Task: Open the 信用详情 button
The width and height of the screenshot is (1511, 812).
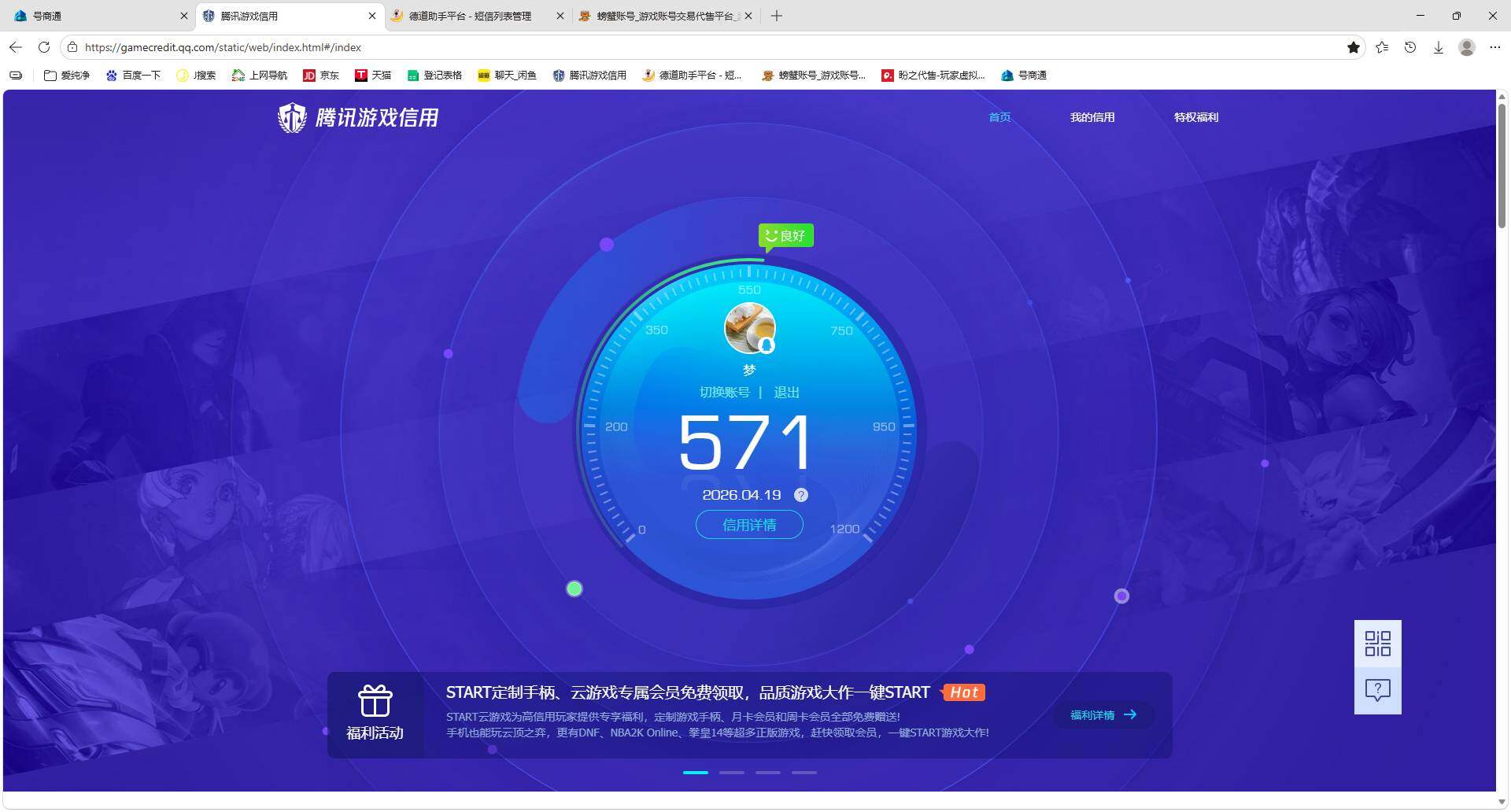Action: click(x=749, y=525)
